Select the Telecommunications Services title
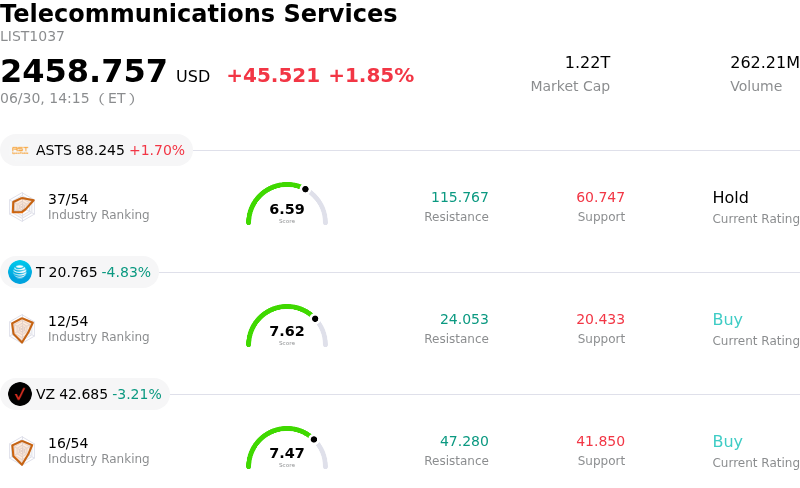 pyautogui.click(x=198, y=13)
